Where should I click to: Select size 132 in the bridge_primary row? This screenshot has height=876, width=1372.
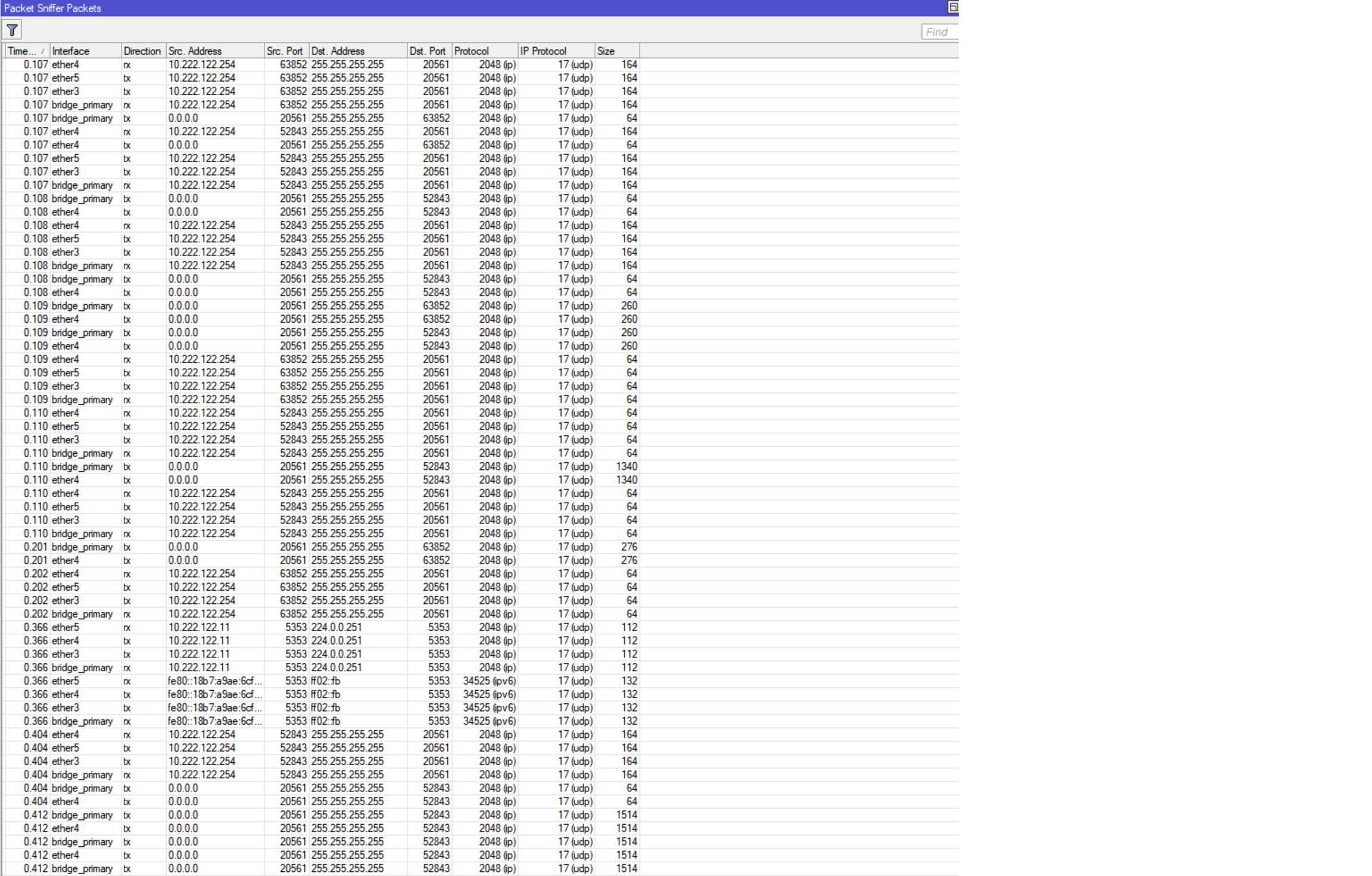pos(629,721)
